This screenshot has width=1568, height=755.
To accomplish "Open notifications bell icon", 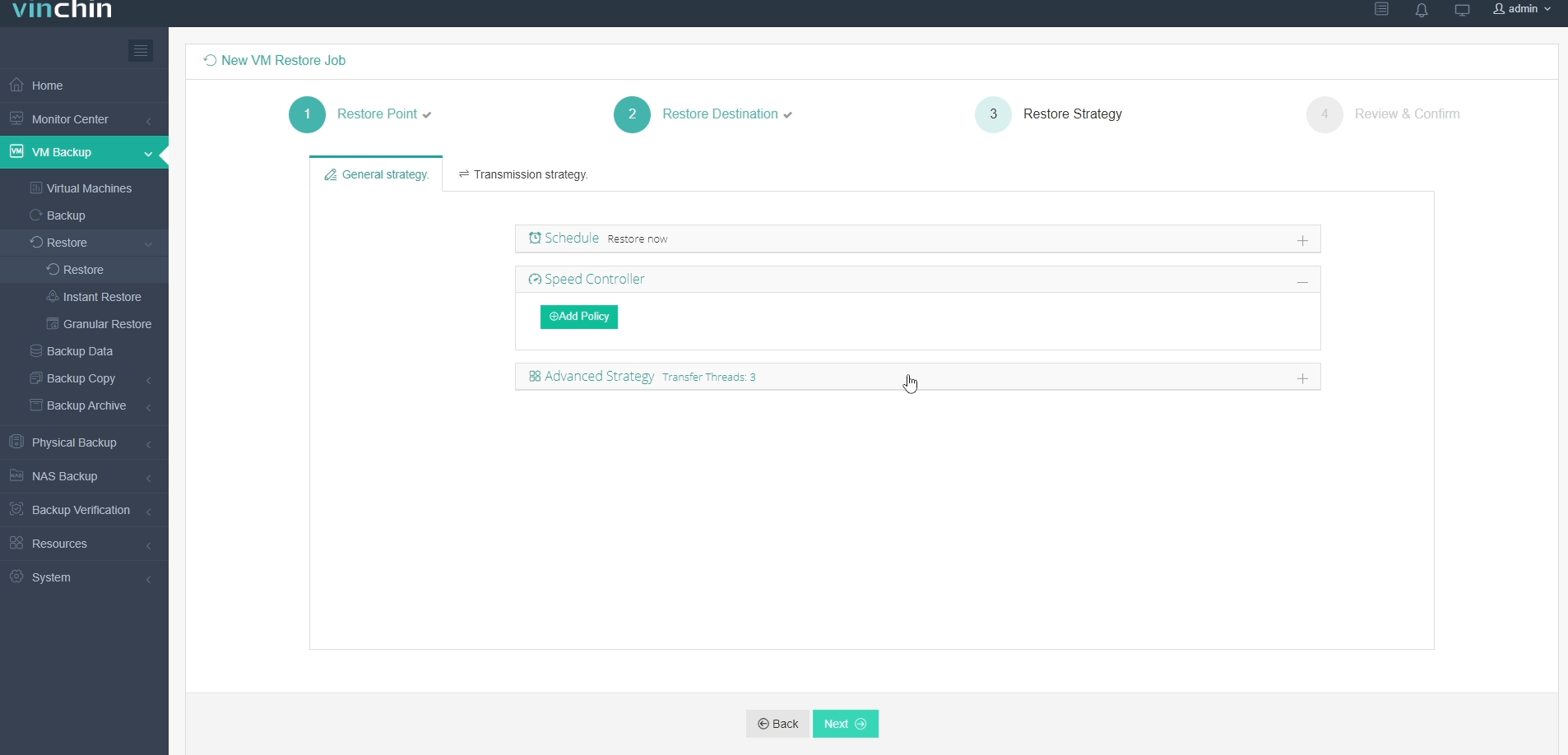I will [1422, 10].
